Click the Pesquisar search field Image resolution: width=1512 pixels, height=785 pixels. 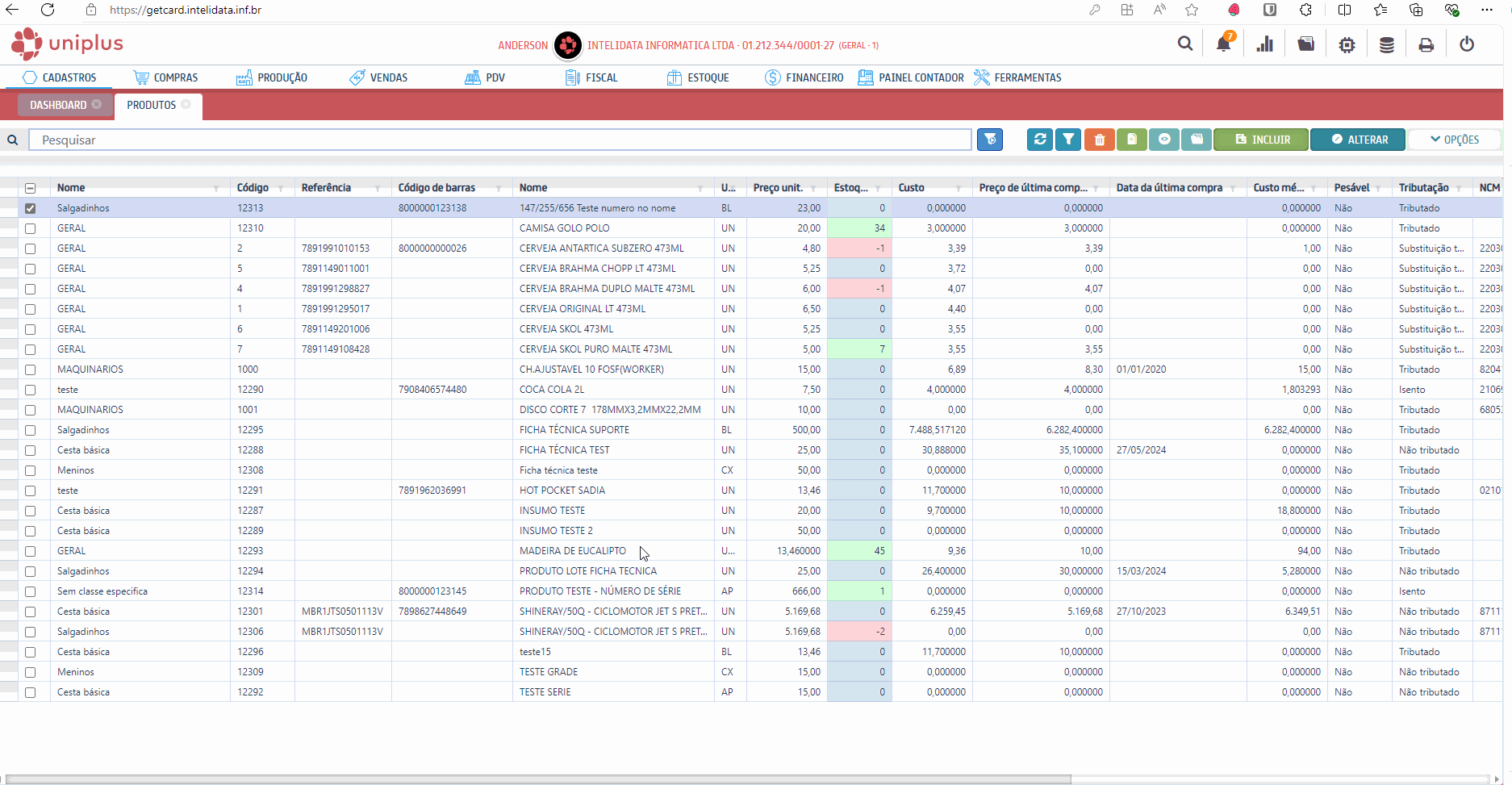500,140
